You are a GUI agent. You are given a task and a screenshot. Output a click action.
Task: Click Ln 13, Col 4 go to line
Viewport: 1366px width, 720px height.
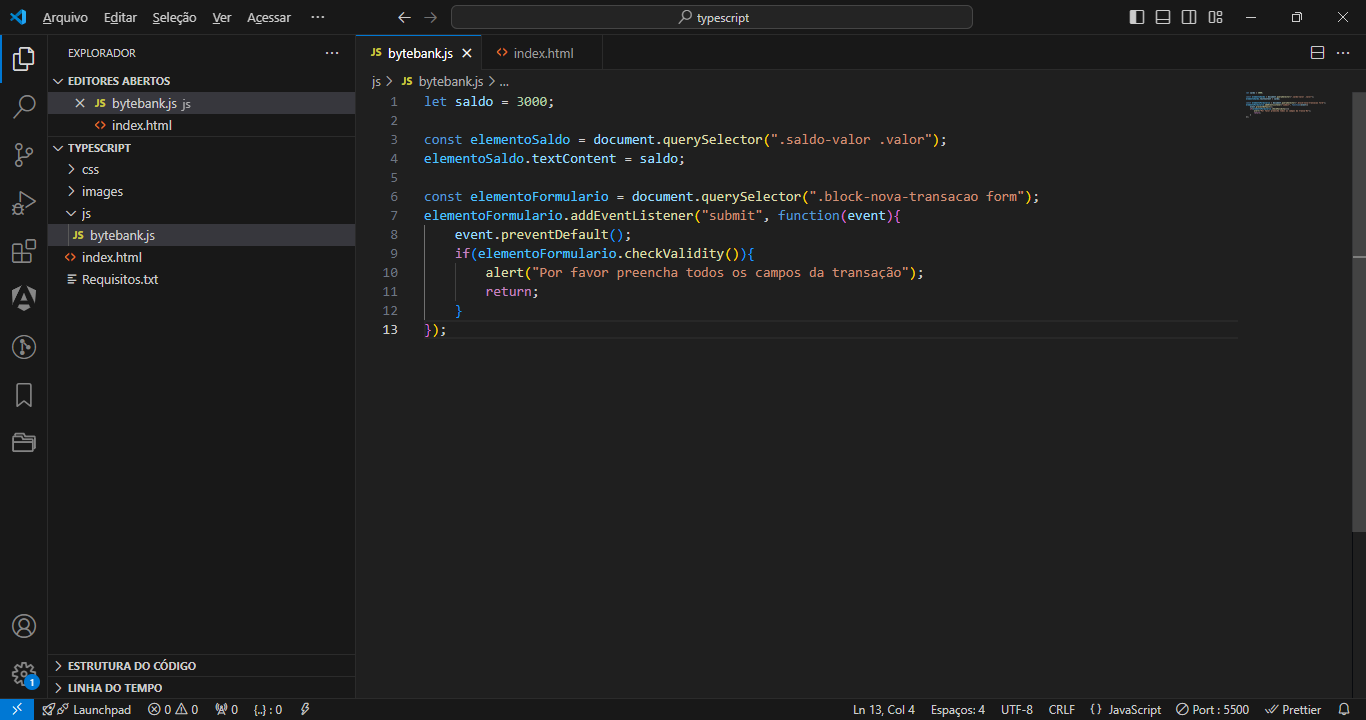pos(884,709)
